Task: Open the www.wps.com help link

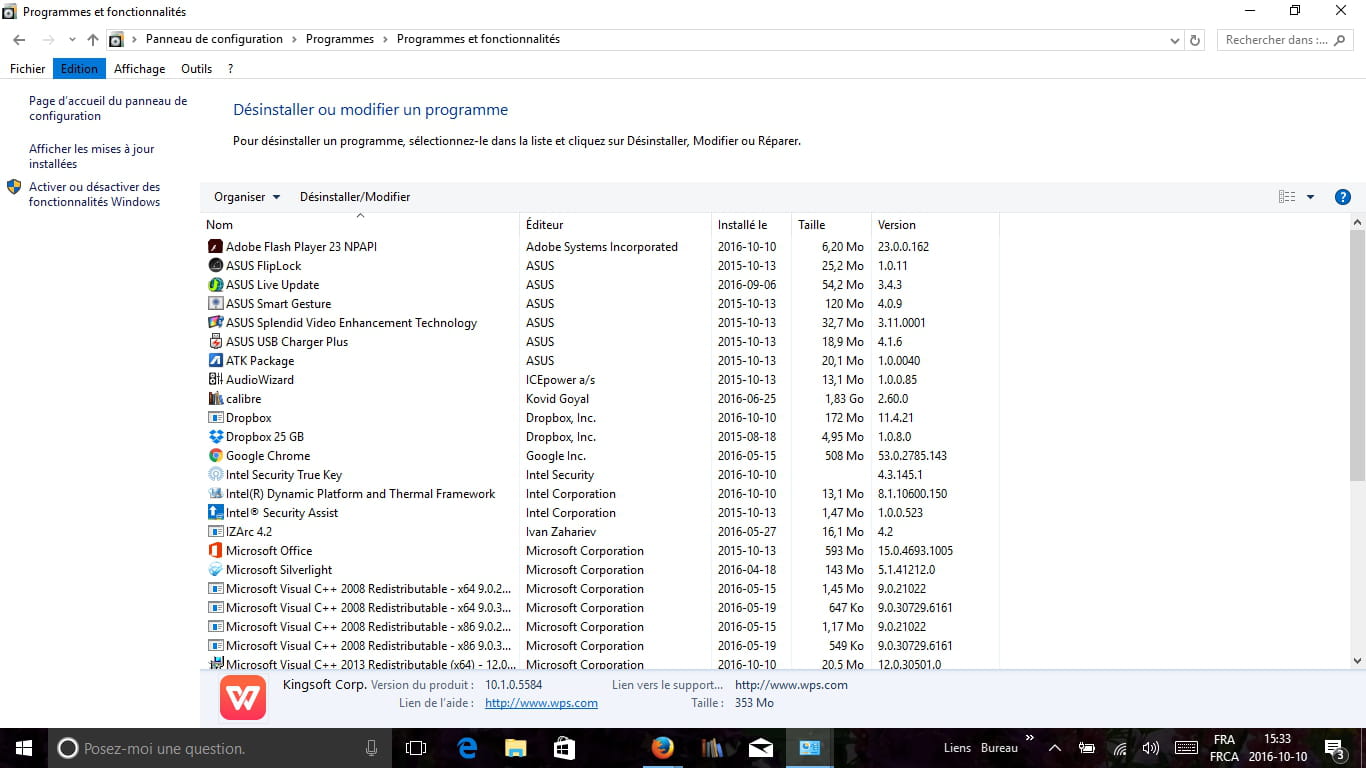Action: [541, 703]
